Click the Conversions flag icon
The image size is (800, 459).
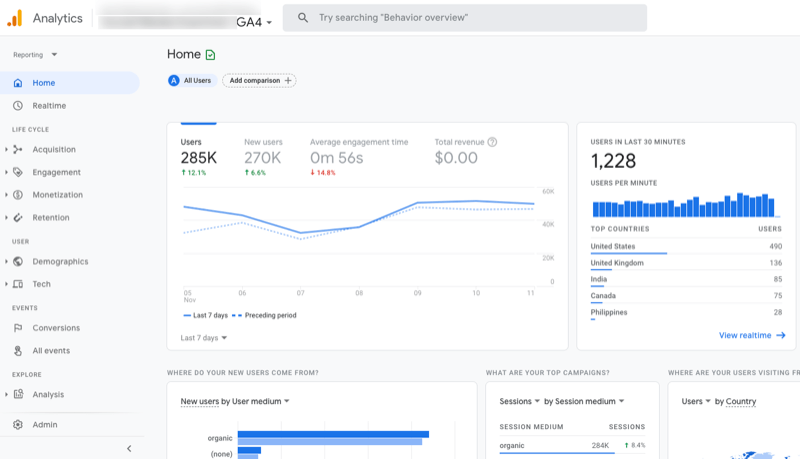18,328
